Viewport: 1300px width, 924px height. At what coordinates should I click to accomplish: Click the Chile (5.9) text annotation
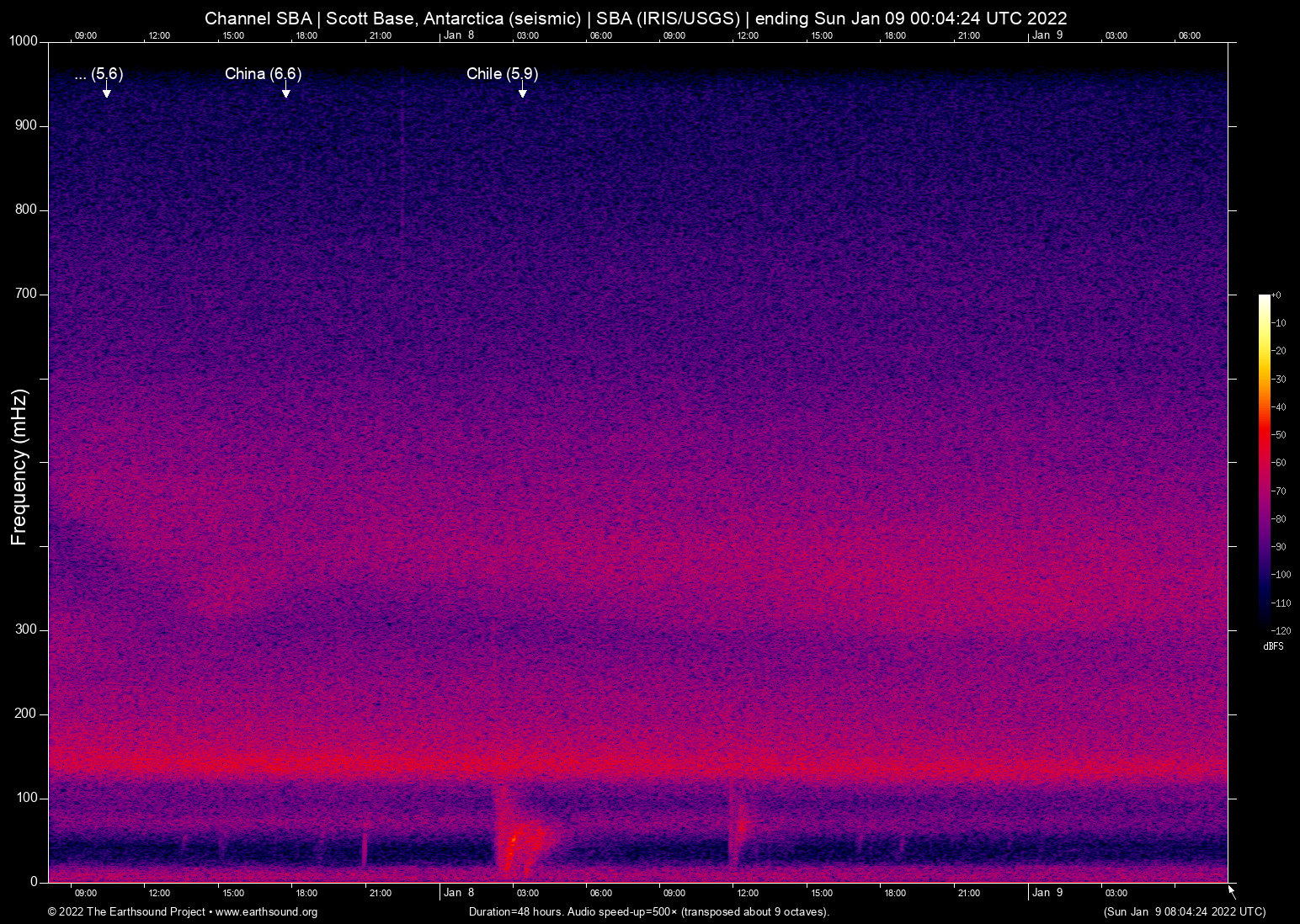click(501, 74)
